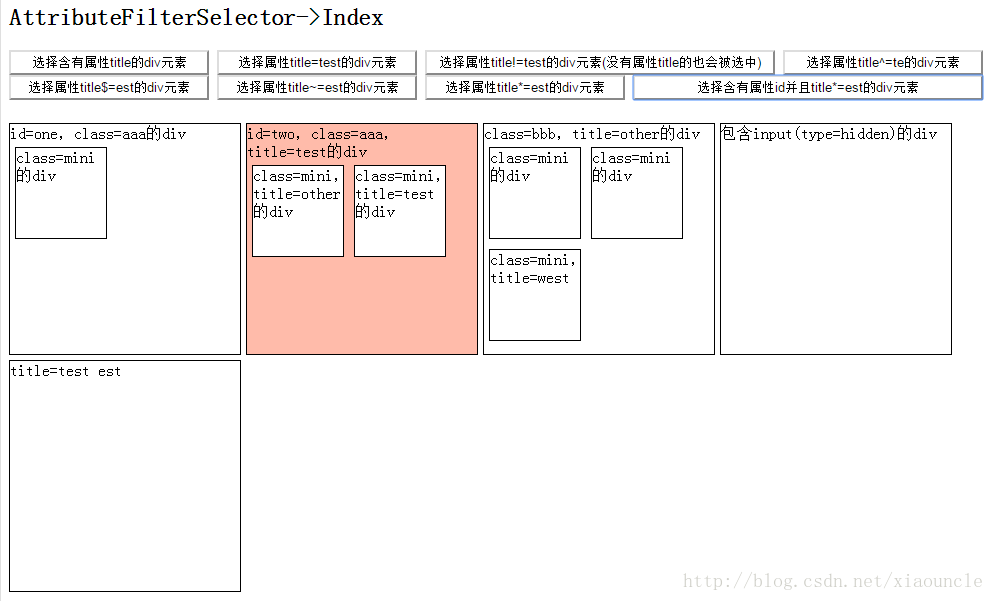The height and width of the screenshot is (601, 994).
Task: Click text 'title=test est'
Action: click(66, 371)
